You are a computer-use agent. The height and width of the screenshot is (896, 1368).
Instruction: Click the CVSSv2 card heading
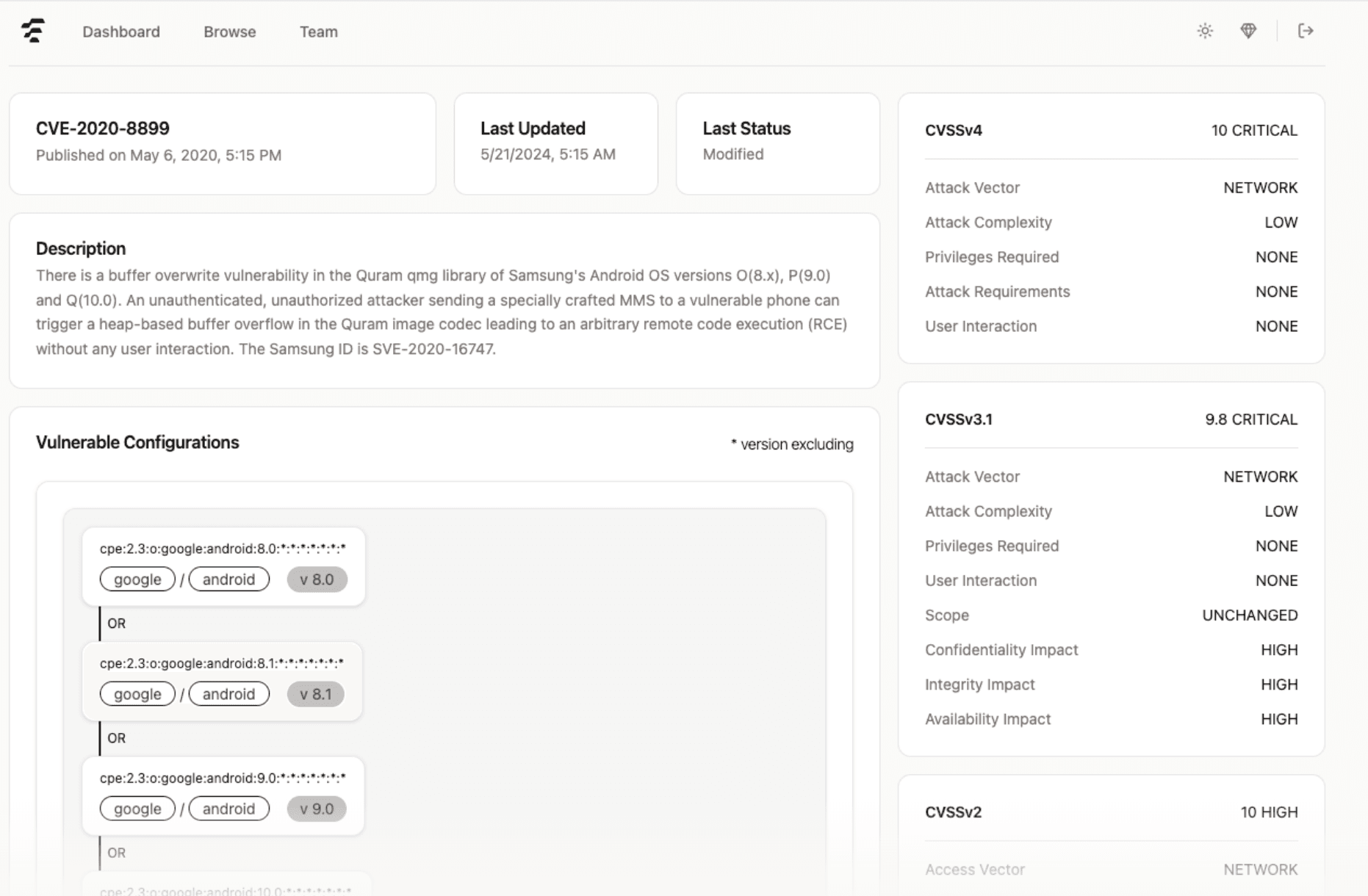pyautogui.click(x=953, y=812)
